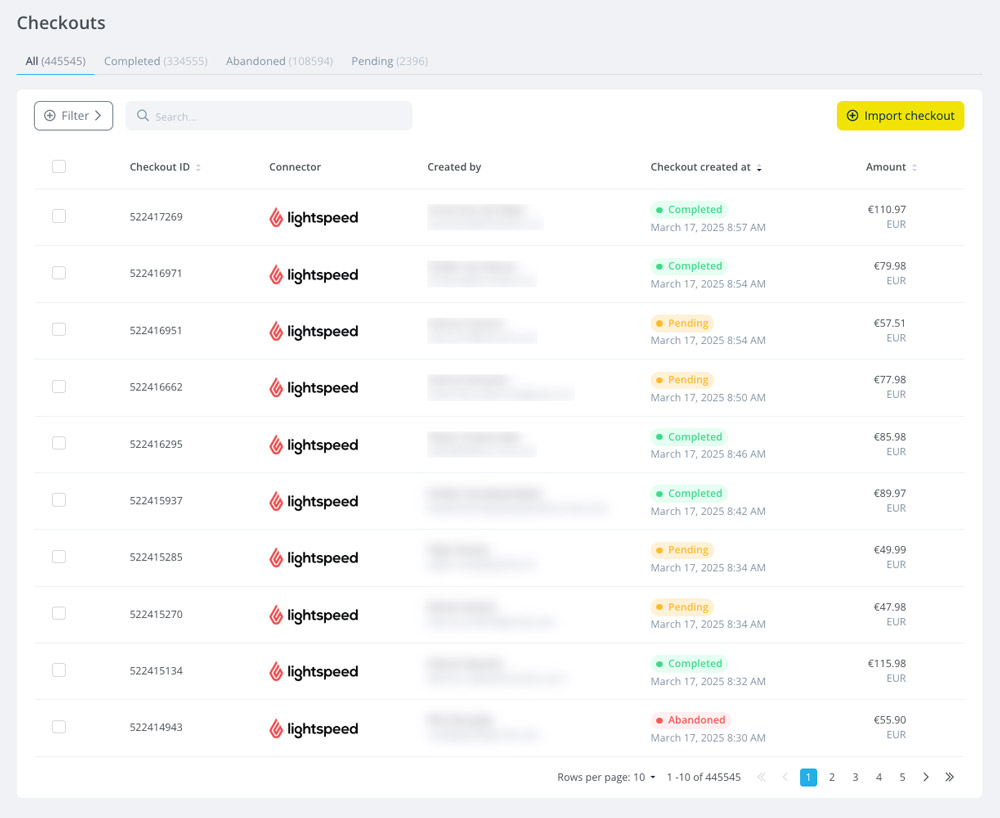This screenshot has width=1000, height=818.
Task: Toggle the select-all checkbox in header
Action: tap(59, 166)
